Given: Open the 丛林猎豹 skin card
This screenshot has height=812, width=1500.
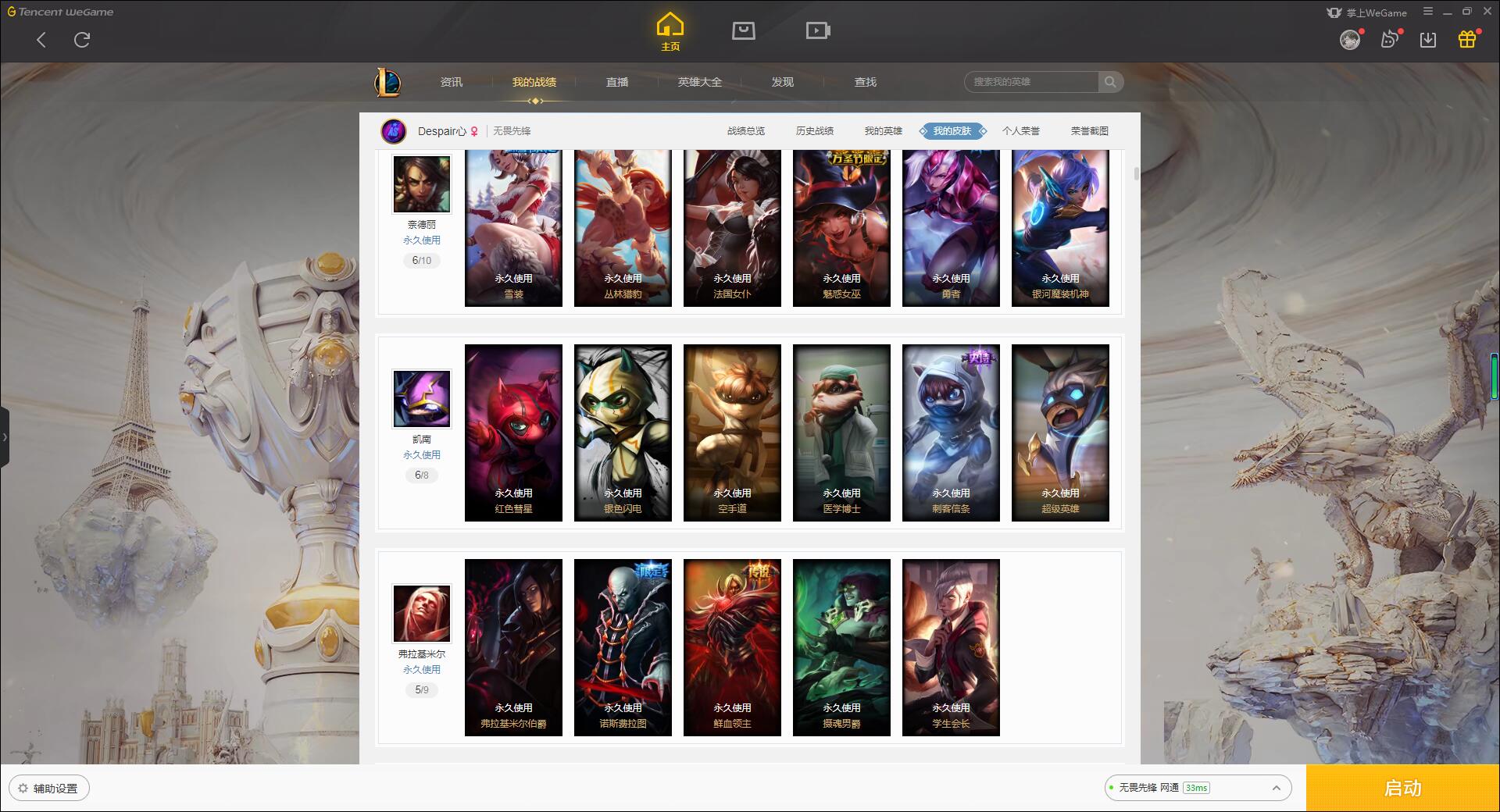Looking at the screenshot, I should point(623,228).
